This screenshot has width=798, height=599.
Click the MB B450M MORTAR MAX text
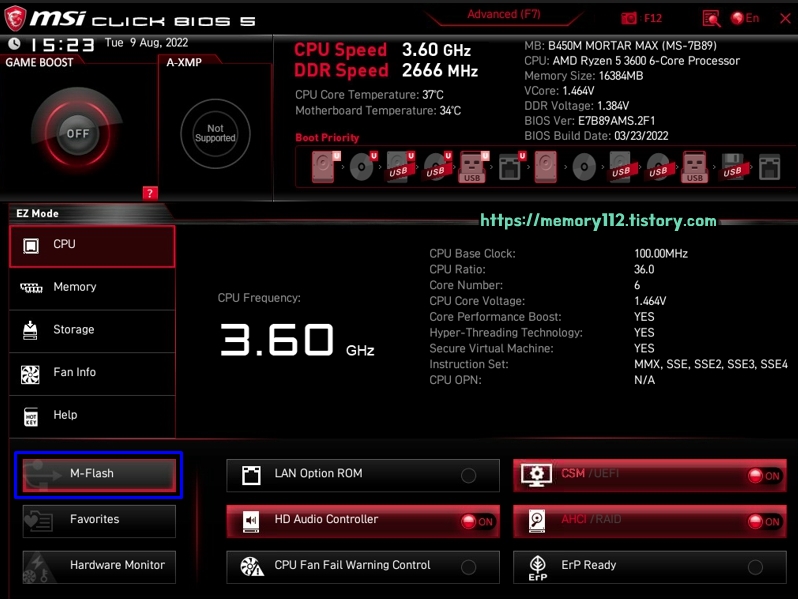[620, 46]
